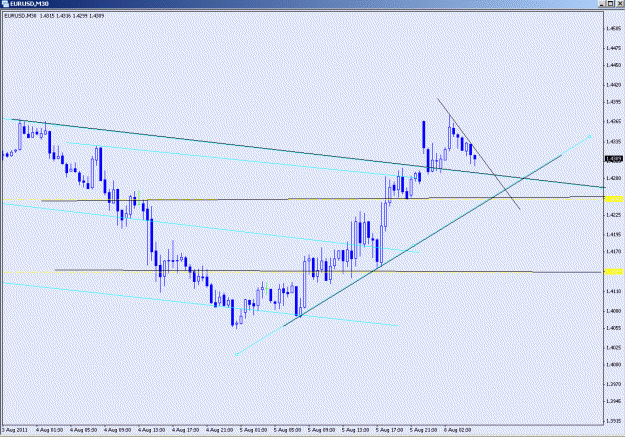
Task: Click the 1.4365 price axis label
Action: (613, 121)
